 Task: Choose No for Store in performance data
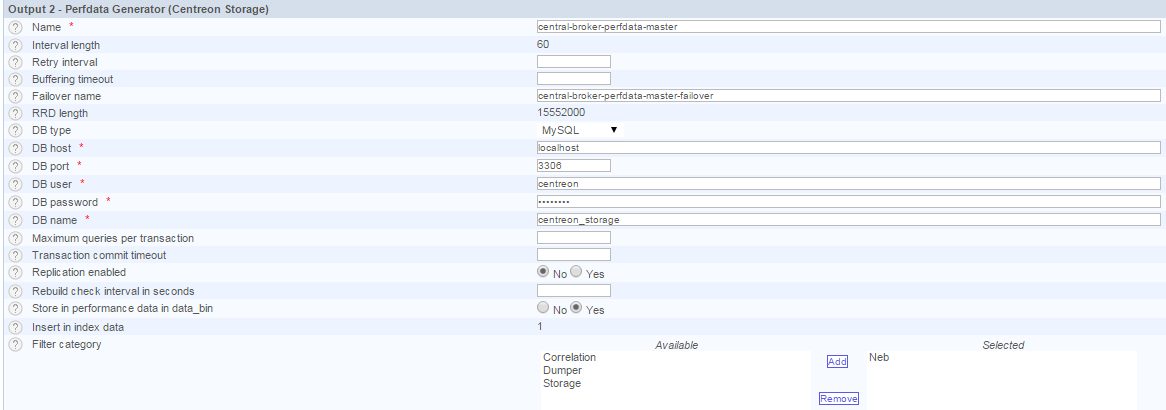(x=543, y=308)
